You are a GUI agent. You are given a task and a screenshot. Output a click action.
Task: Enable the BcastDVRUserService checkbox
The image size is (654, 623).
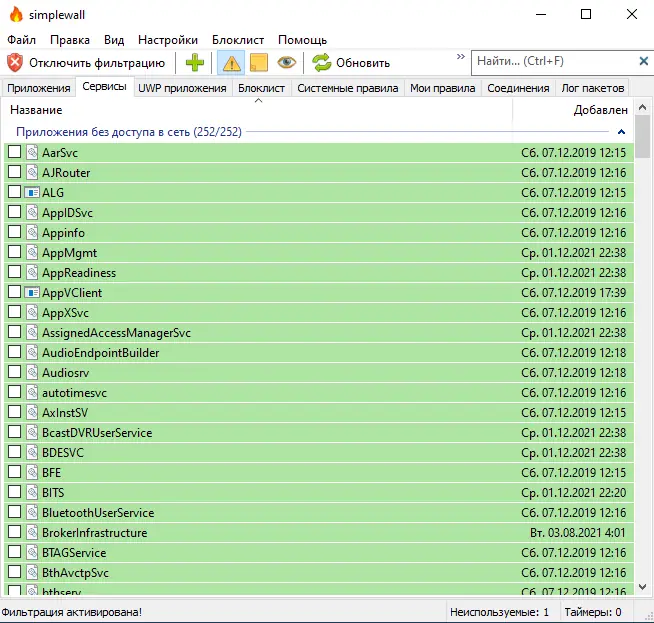15,432
